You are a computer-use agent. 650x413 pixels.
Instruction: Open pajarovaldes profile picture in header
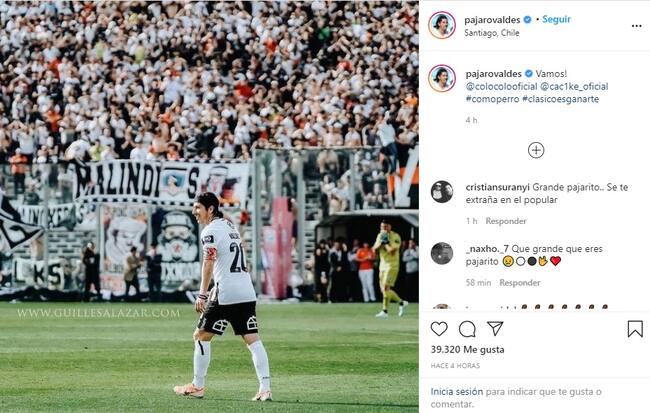pos(442,25)
